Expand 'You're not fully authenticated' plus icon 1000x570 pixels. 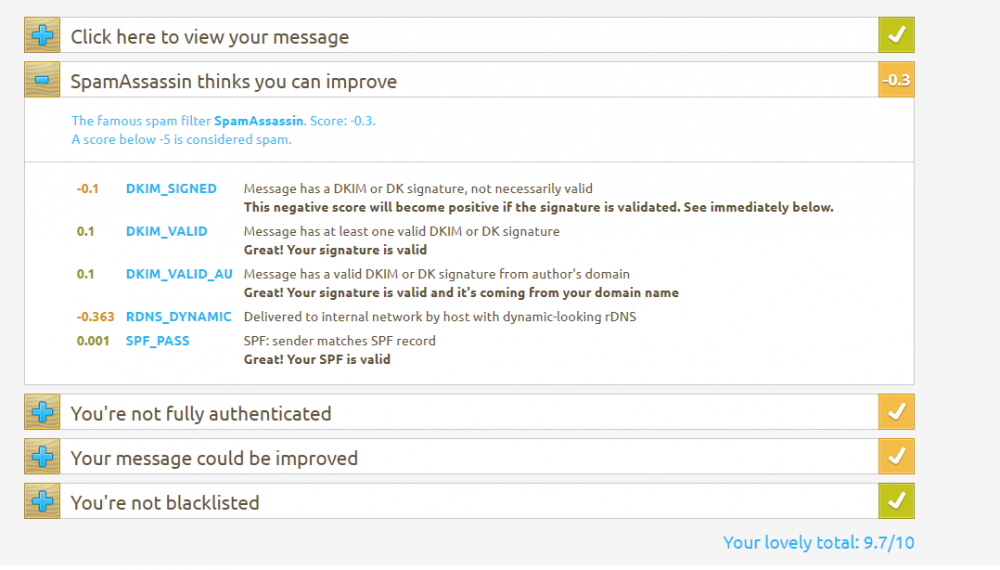point(42,412)
